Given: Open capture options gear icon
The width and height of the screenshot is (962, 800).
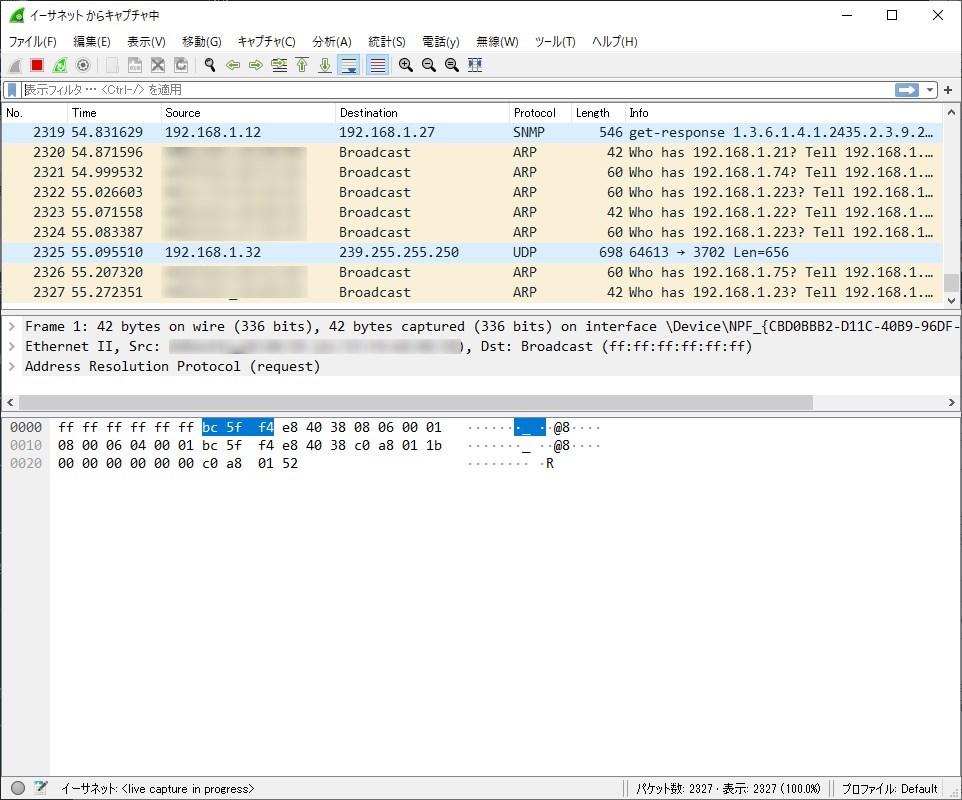Looking at the screenshot, I should [x=83, y=65].
